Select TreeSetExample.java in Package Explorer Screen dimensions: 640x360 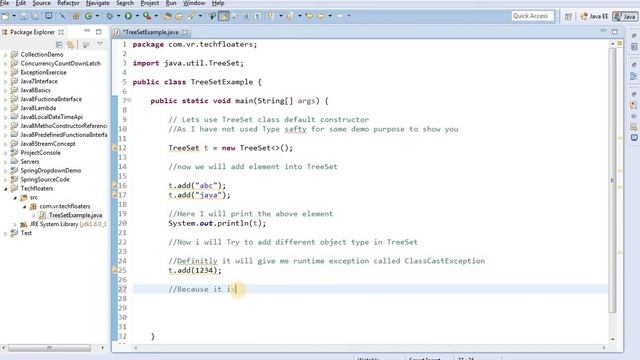75,215
